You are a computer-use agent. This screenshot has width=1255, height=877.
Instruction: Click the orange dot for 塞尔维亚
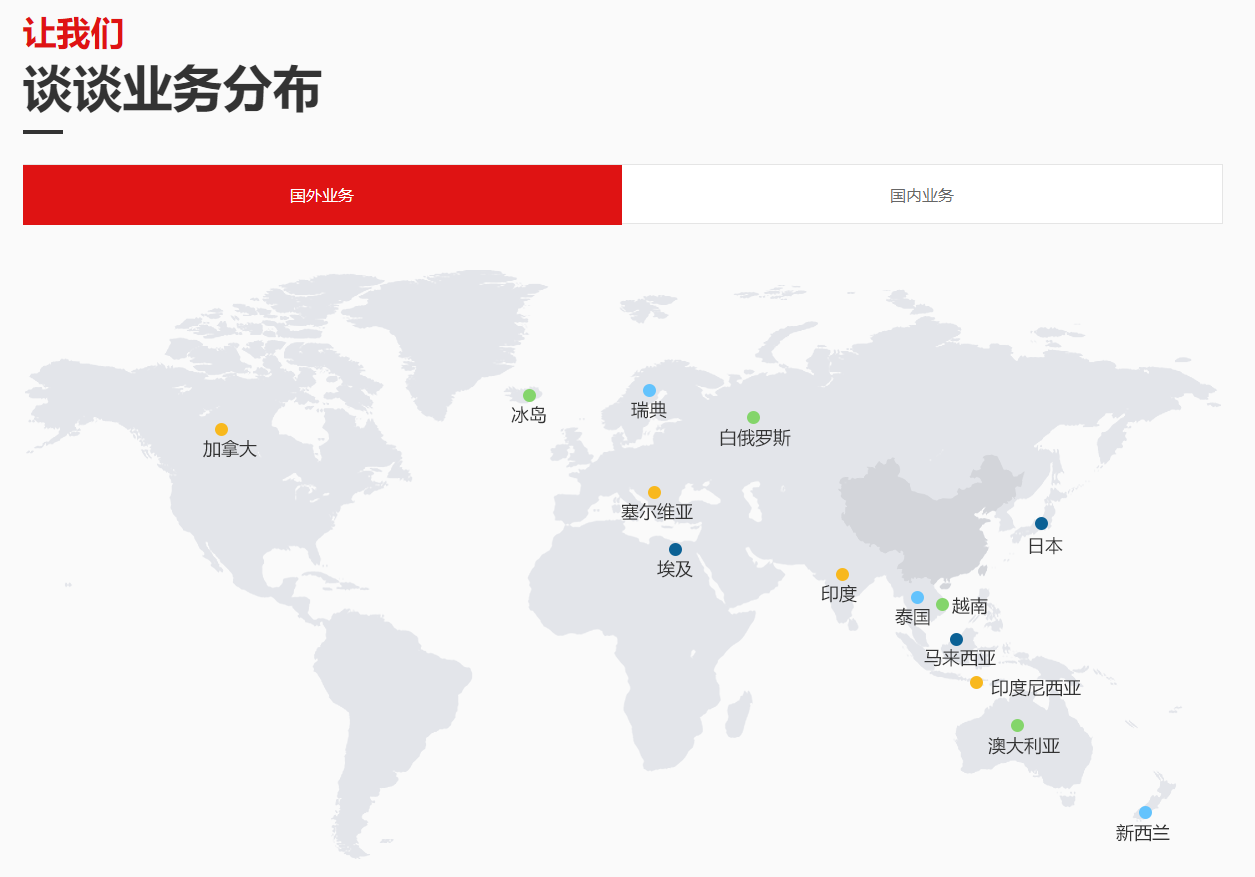[654, 492]
